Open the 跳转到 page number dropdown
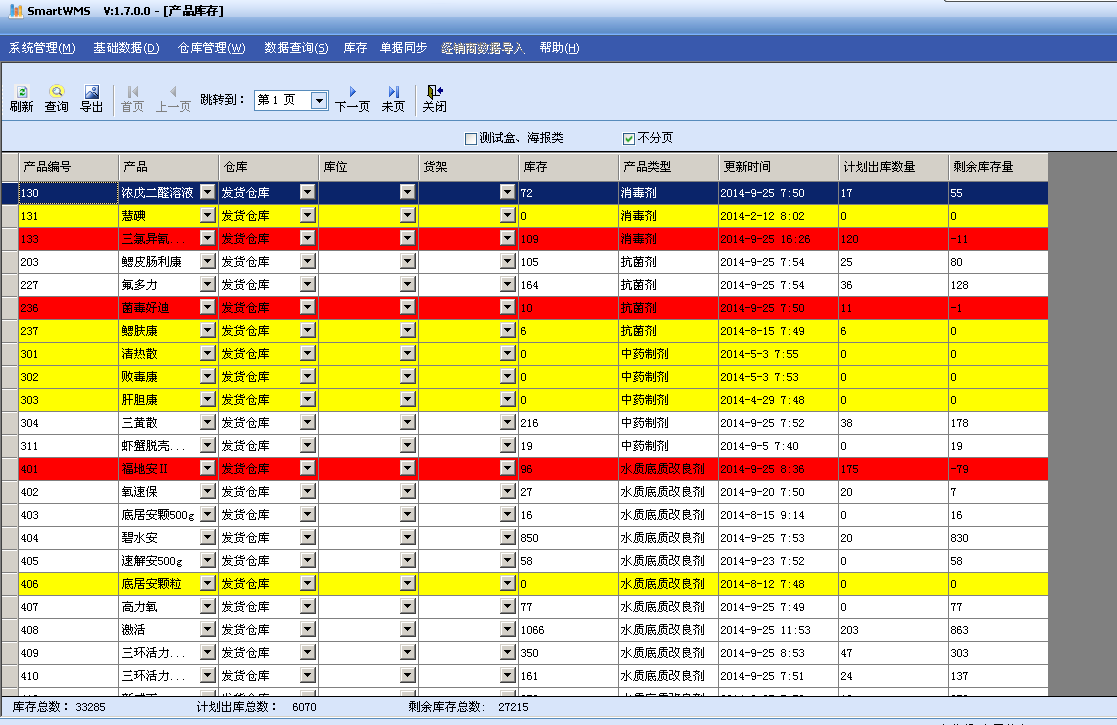 319,100
